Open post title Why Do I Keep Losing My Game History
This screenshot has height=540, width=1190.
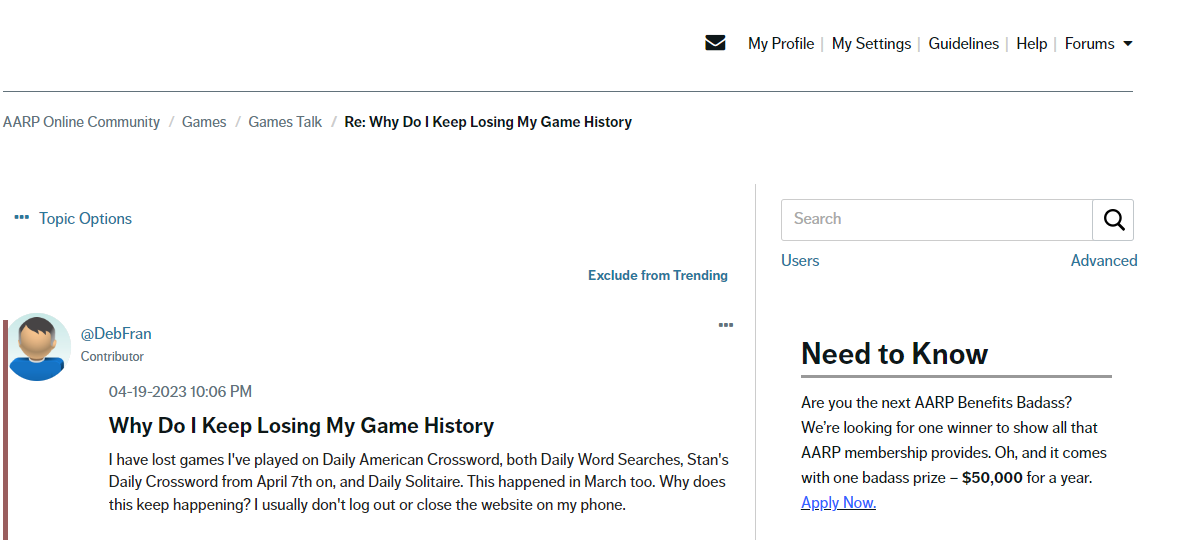point(301,426)
